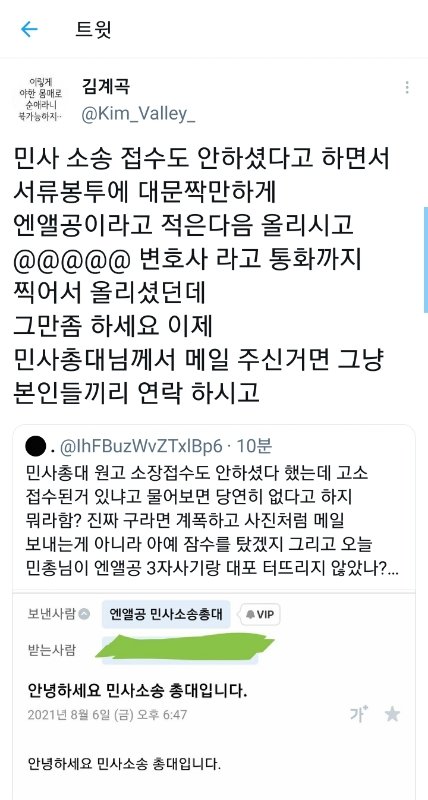
Task: Open the email date 2021년 8월 6일
Action: 107,715
